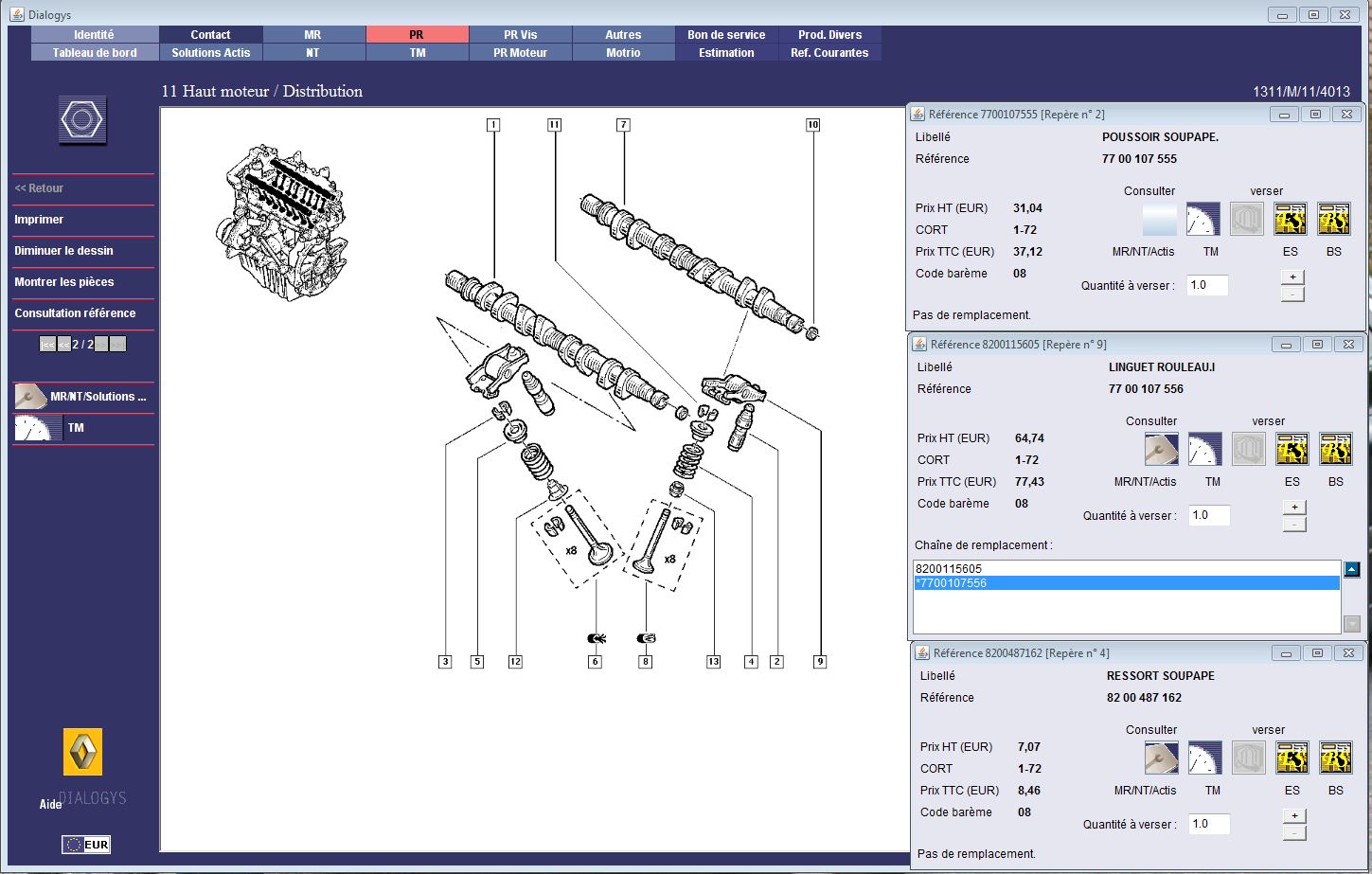The image size is (1372, 874).
Task: Open TM clock icon in RESSORT SOUPAPE window
Action: tap(1205, 758)
